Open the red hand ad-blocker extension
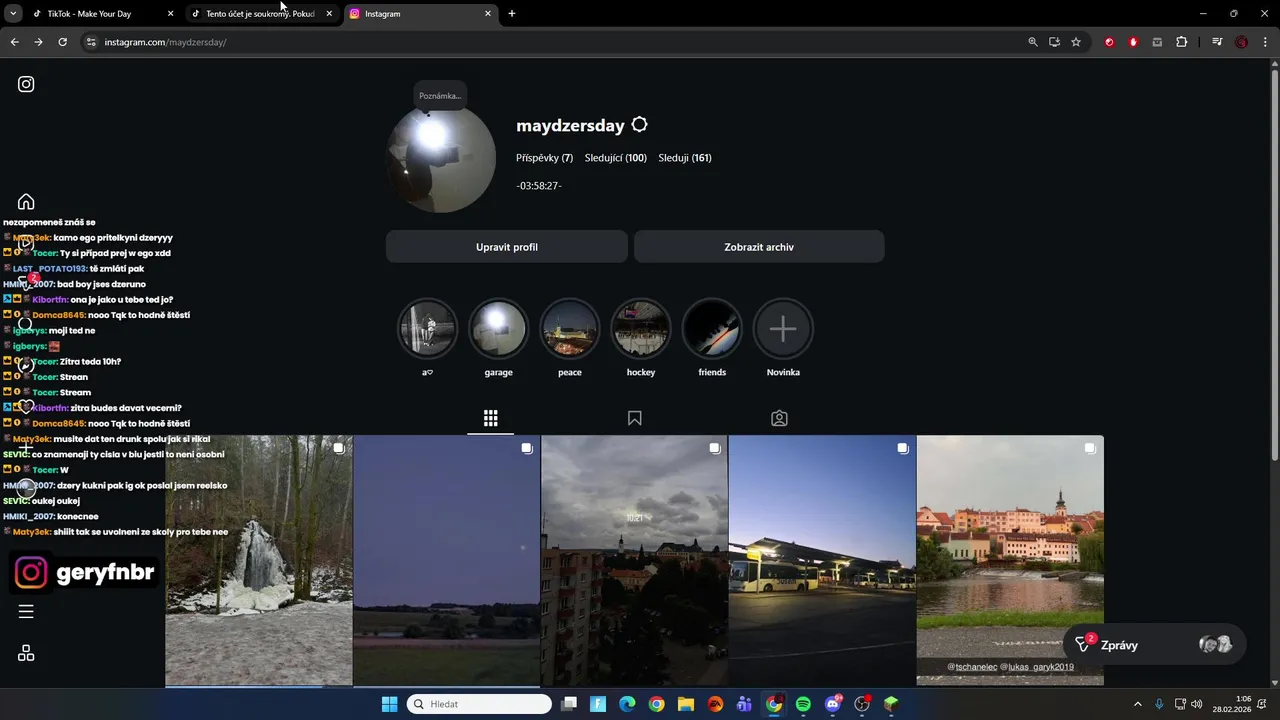Image resolution: width=1280 pixels, height=720 pixels. click(1133, 42)
